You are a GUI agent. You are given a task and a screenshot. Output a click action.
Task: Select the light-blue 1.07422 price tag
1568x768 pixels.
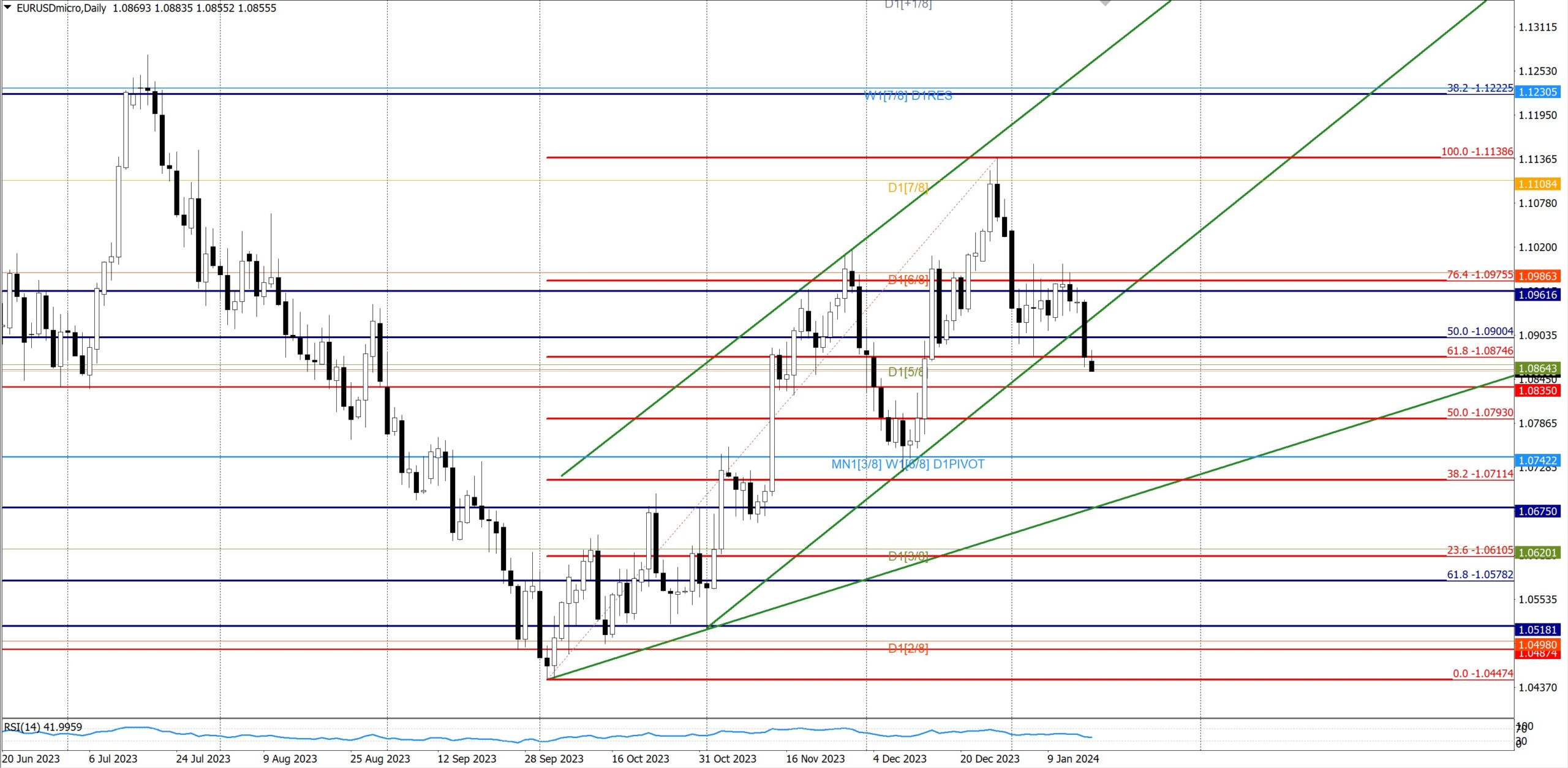1537,461
